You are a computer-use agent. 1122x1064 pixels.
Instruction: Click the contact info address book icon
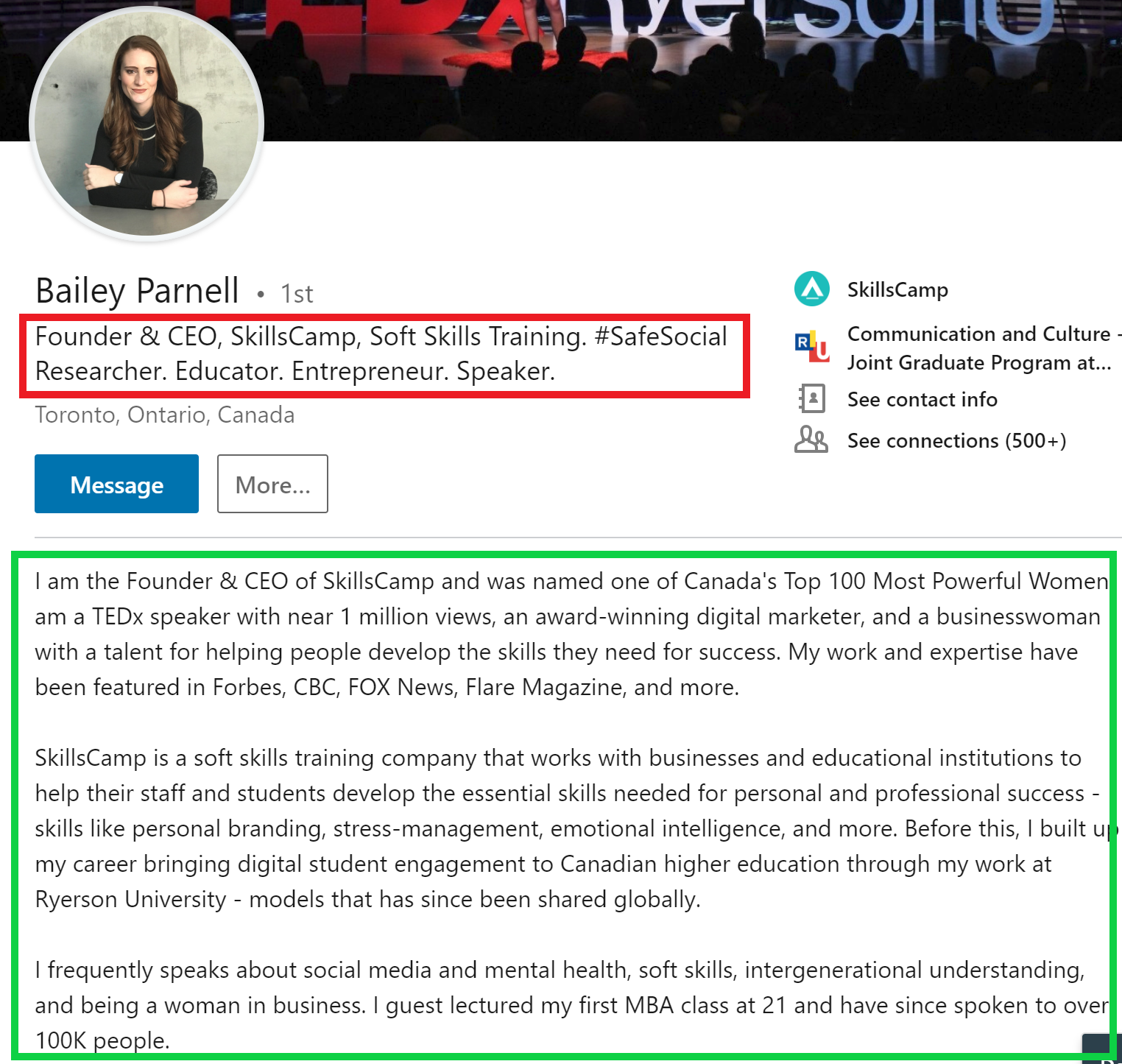(x=812, y=398)
